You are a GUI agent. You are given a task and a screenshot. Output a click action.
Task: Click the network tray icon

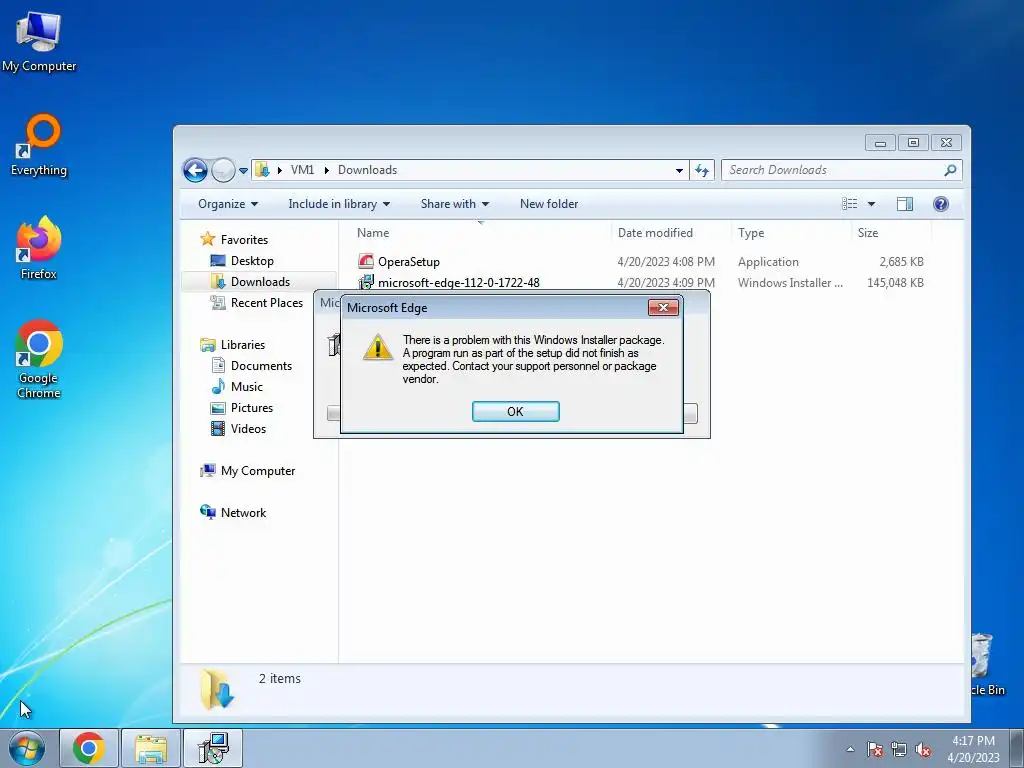(x=899, y=749)
